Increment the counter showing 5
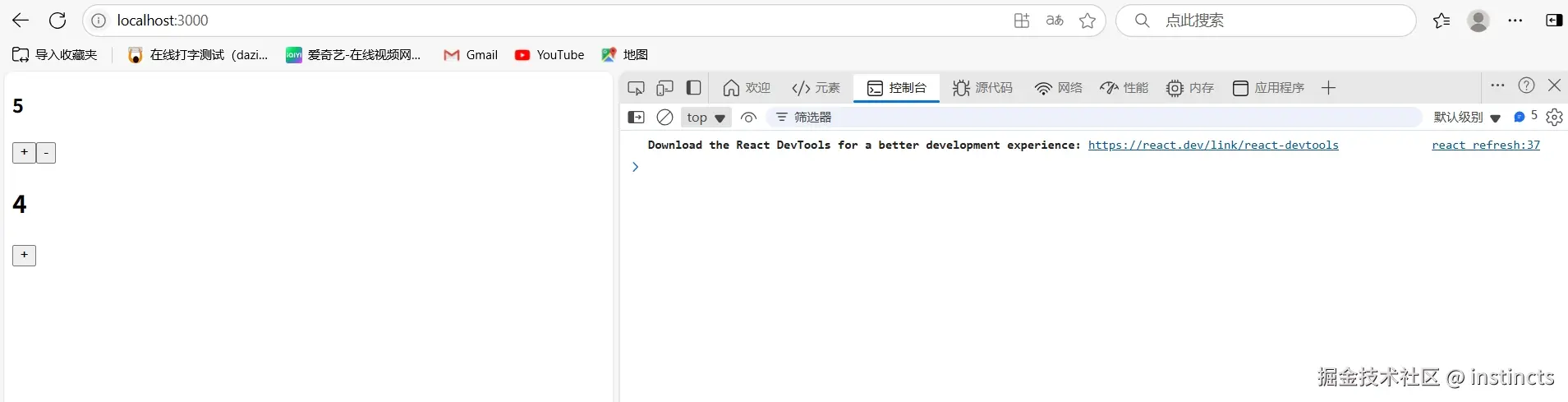This screenshot has width=1568, height=402. tap(25, 153)
